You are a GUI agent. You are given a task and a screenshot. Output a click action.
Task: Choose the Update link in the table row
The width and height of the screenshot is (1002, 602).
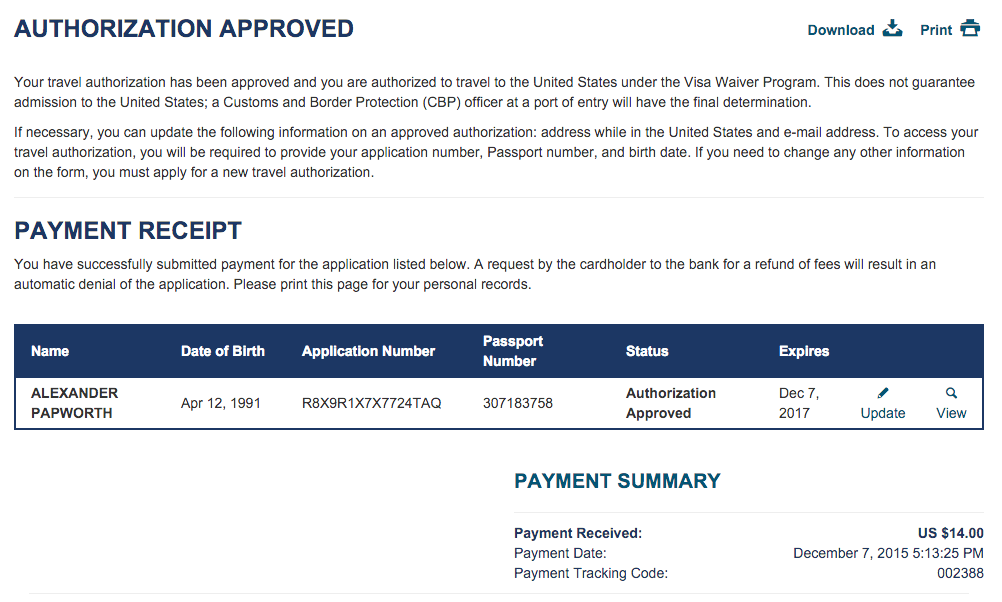tap(883, 413)
